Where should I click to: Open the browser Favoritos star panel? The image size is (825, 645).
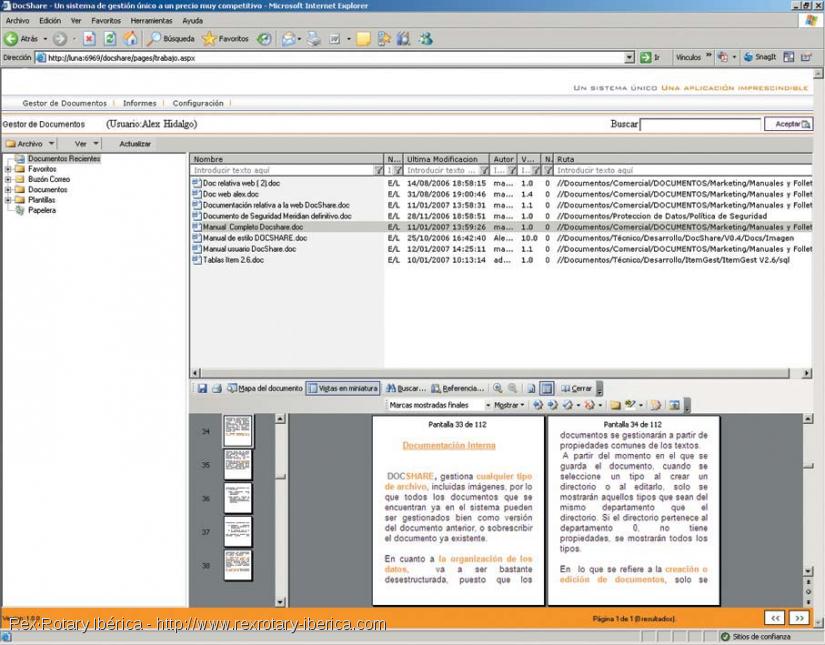tap(226, 39)
